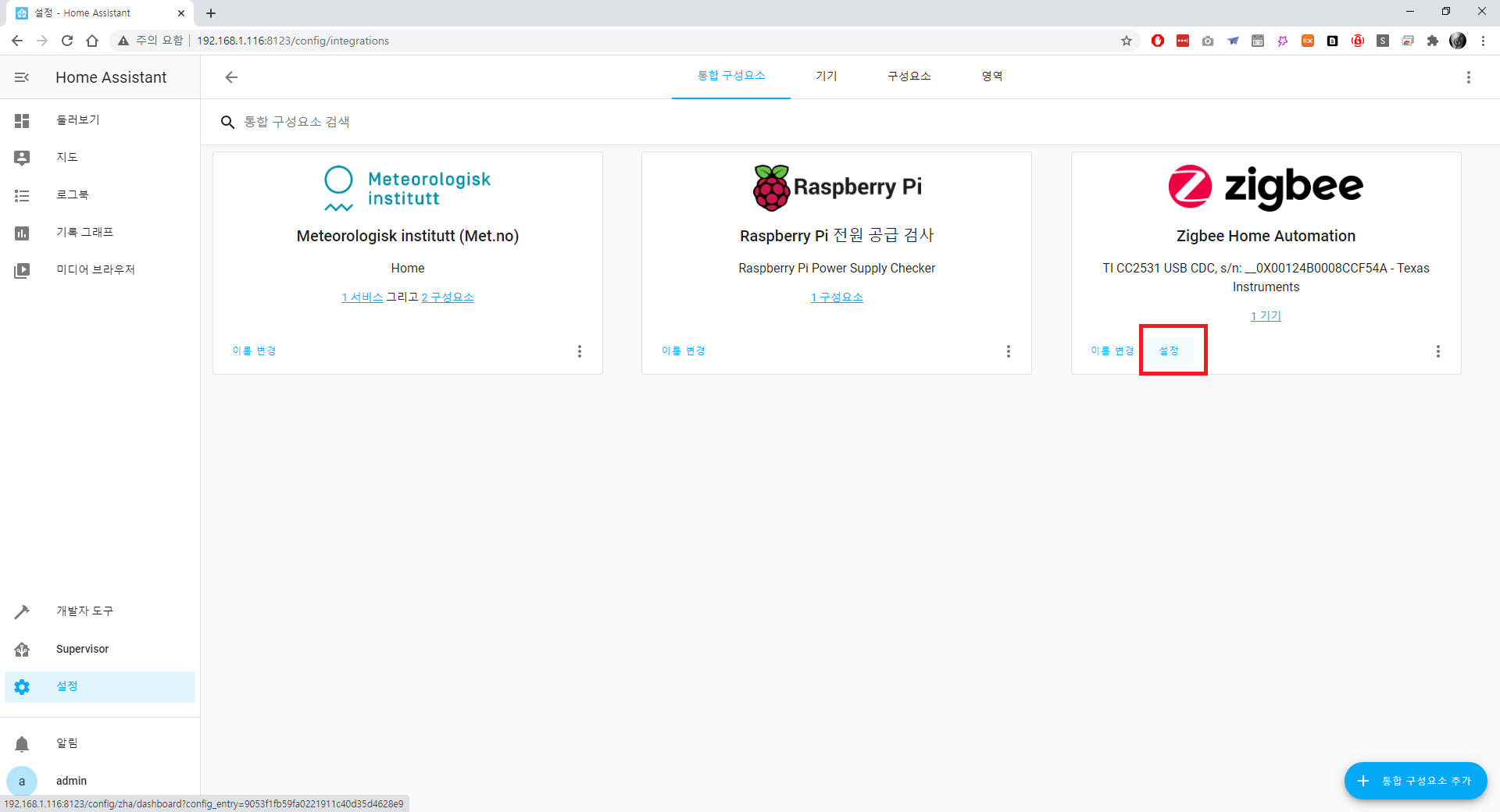Open Met.no card options menu

click(580, 351)
